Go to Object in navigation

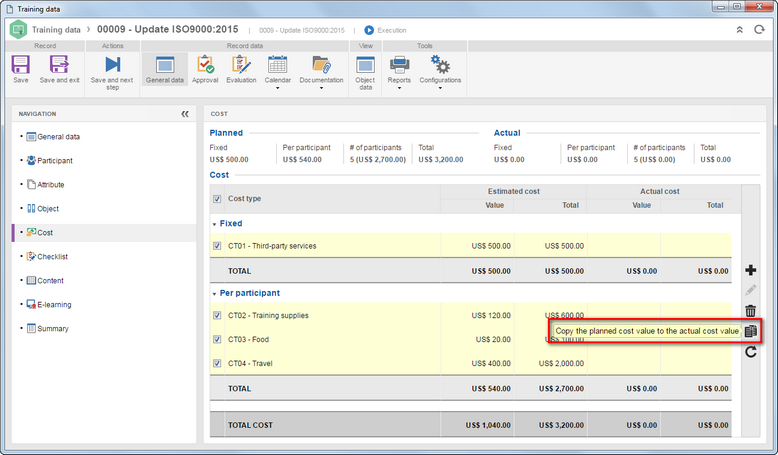[x=43, y=208]
